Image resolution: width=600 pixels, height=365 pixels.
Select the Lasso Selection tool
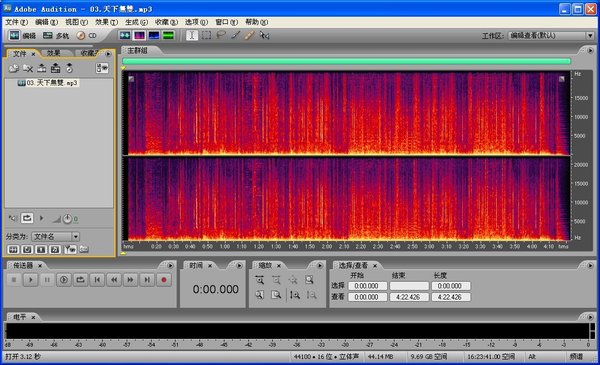tap(221, 36)
